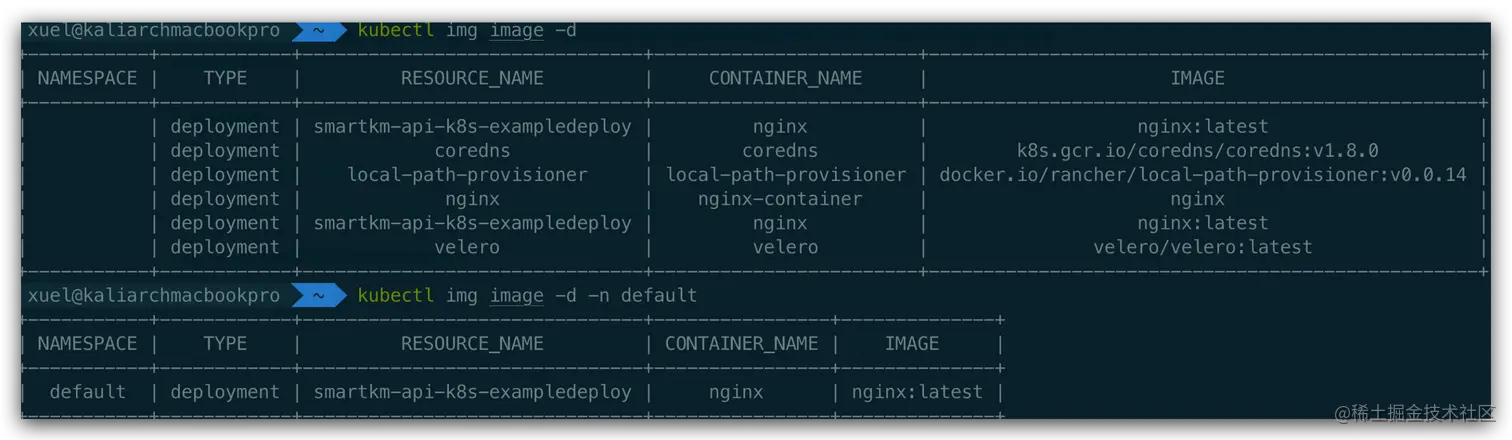Screen dimensions: 1512x440
Task: Click the first table's IMAGE column header
Action: pos(1197,78)
